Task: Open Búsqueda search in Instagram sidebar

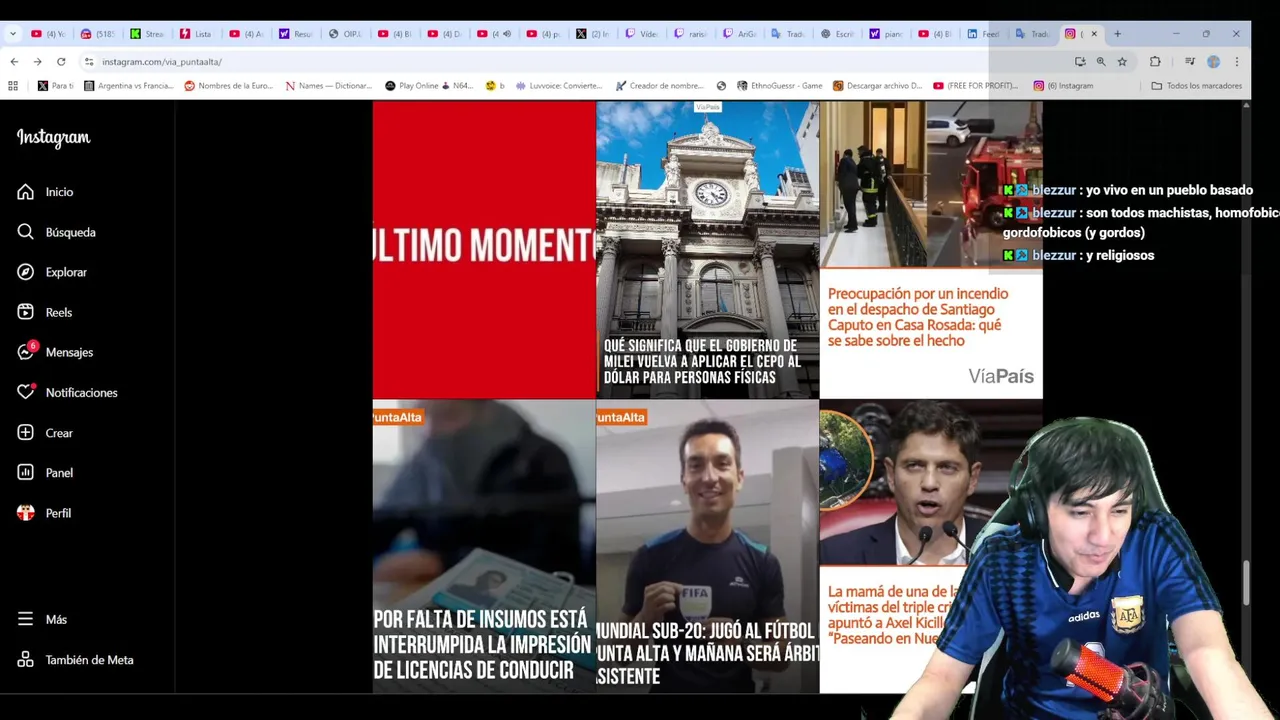Action: tap(56, 232)
